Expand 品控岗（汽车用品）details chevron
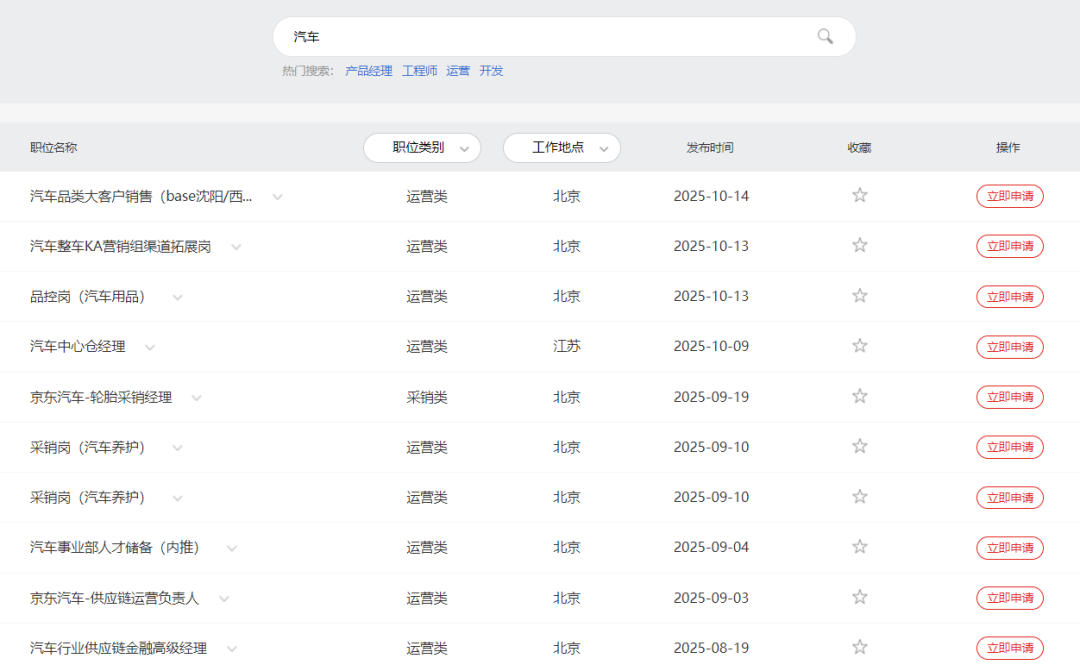The image size is (1080, 671). 178,297
